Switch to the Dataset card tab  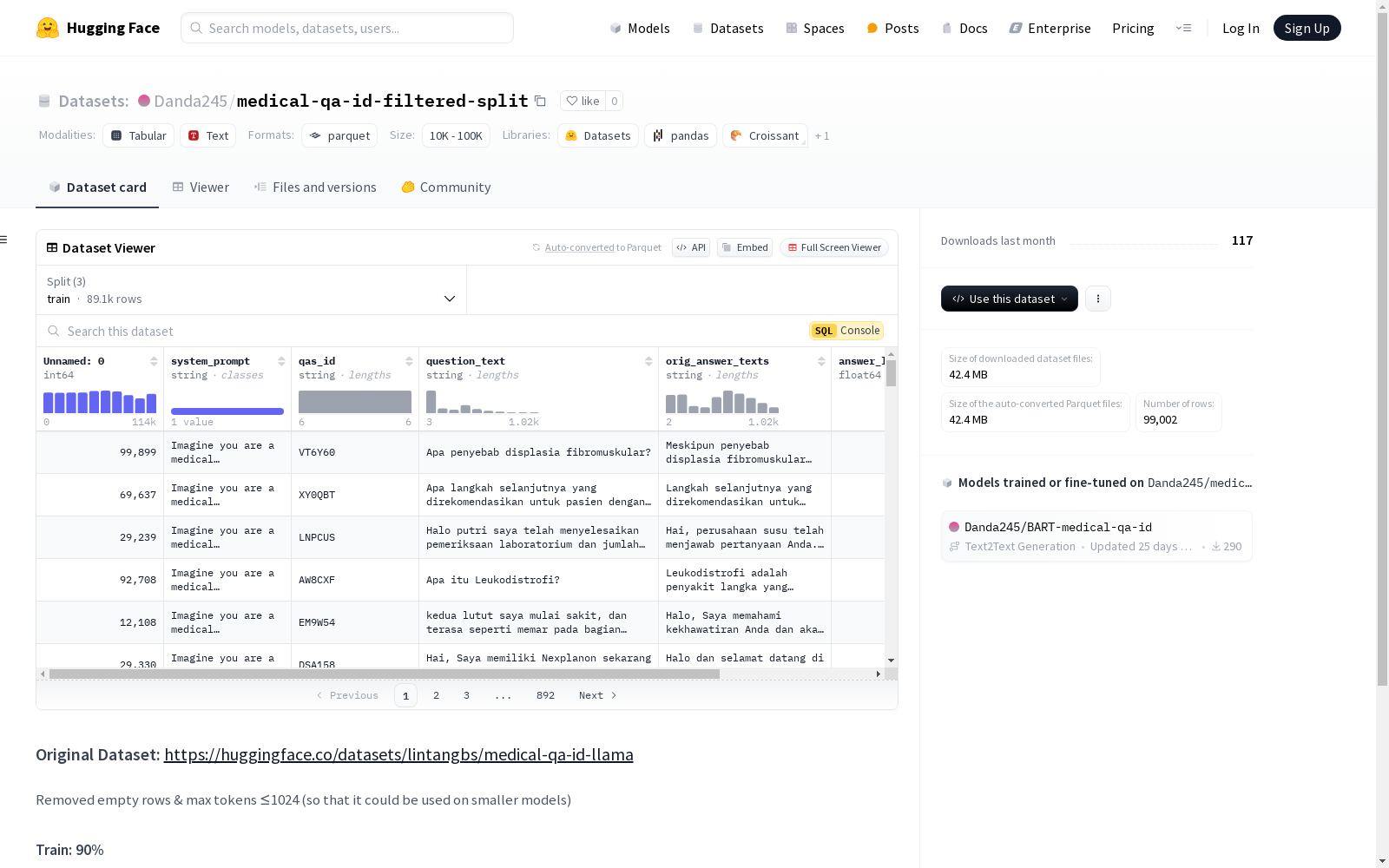pyautogui.click(x=97, y=187)
